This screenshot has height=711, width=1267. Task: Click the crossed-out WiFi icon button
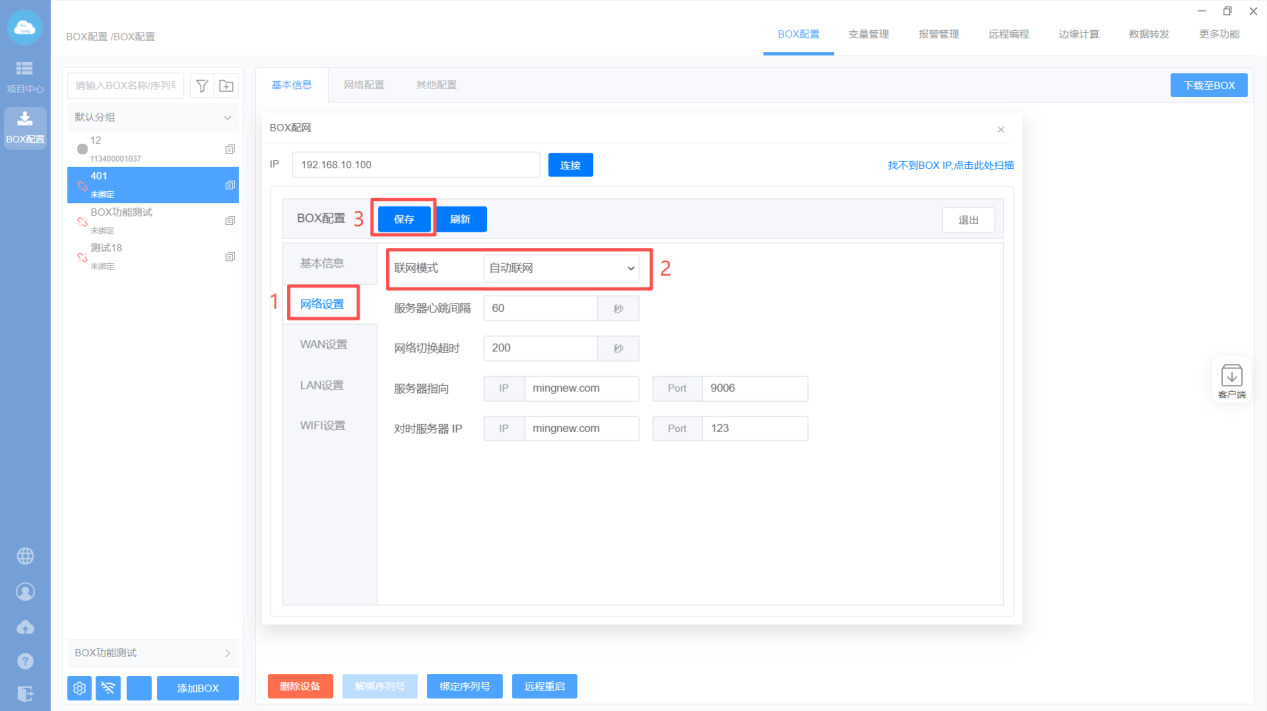(x=109, y=688)
